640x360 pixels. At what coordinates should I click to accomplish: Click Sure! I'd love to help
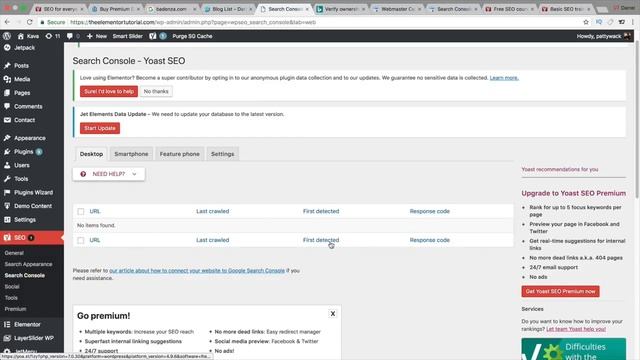[x=109, y=91]
